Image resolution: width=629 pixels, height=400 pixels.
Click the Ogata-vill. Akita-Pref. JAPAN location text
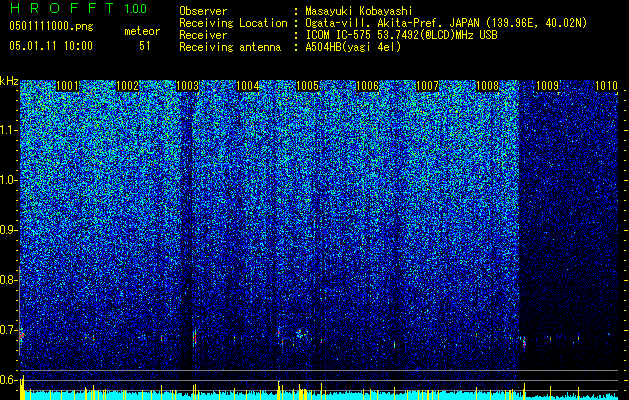click(446, 23)
